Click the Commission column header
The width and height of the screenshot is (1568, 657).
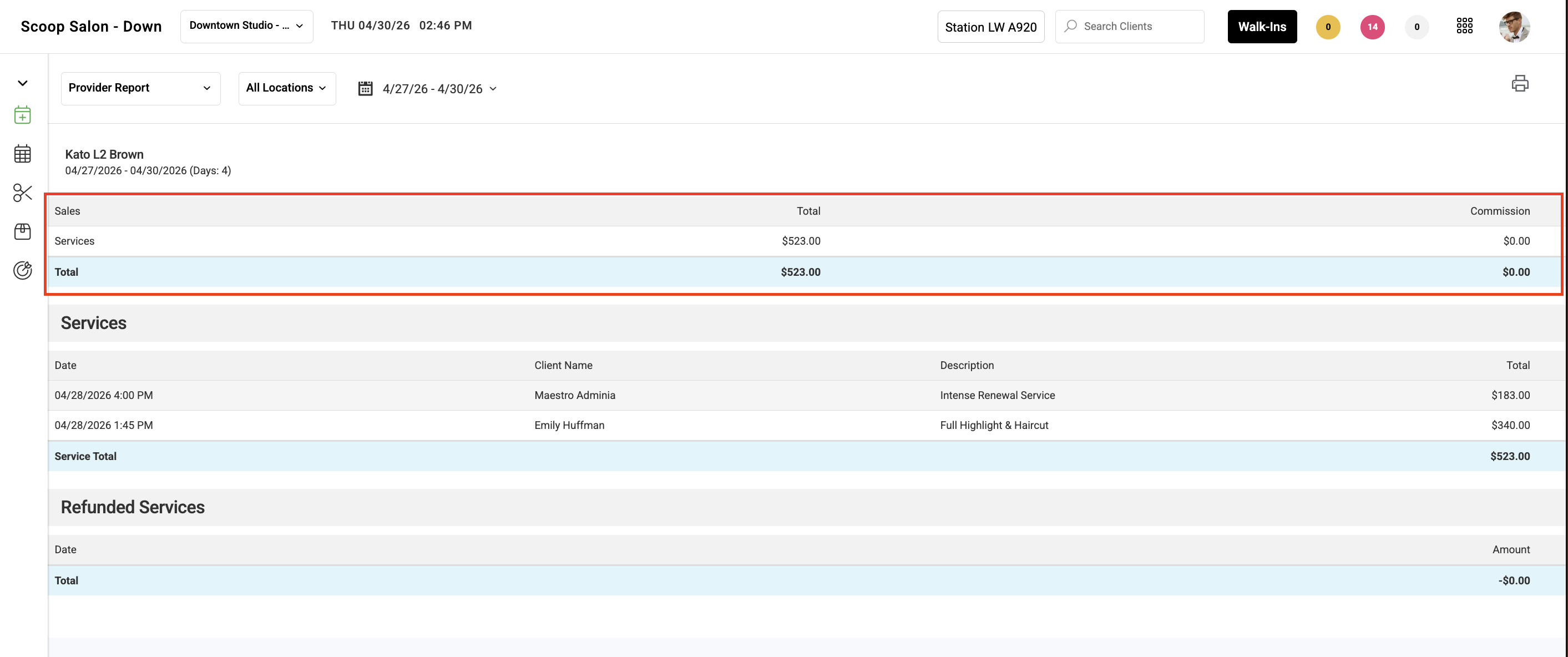(x=1500, y=211)
